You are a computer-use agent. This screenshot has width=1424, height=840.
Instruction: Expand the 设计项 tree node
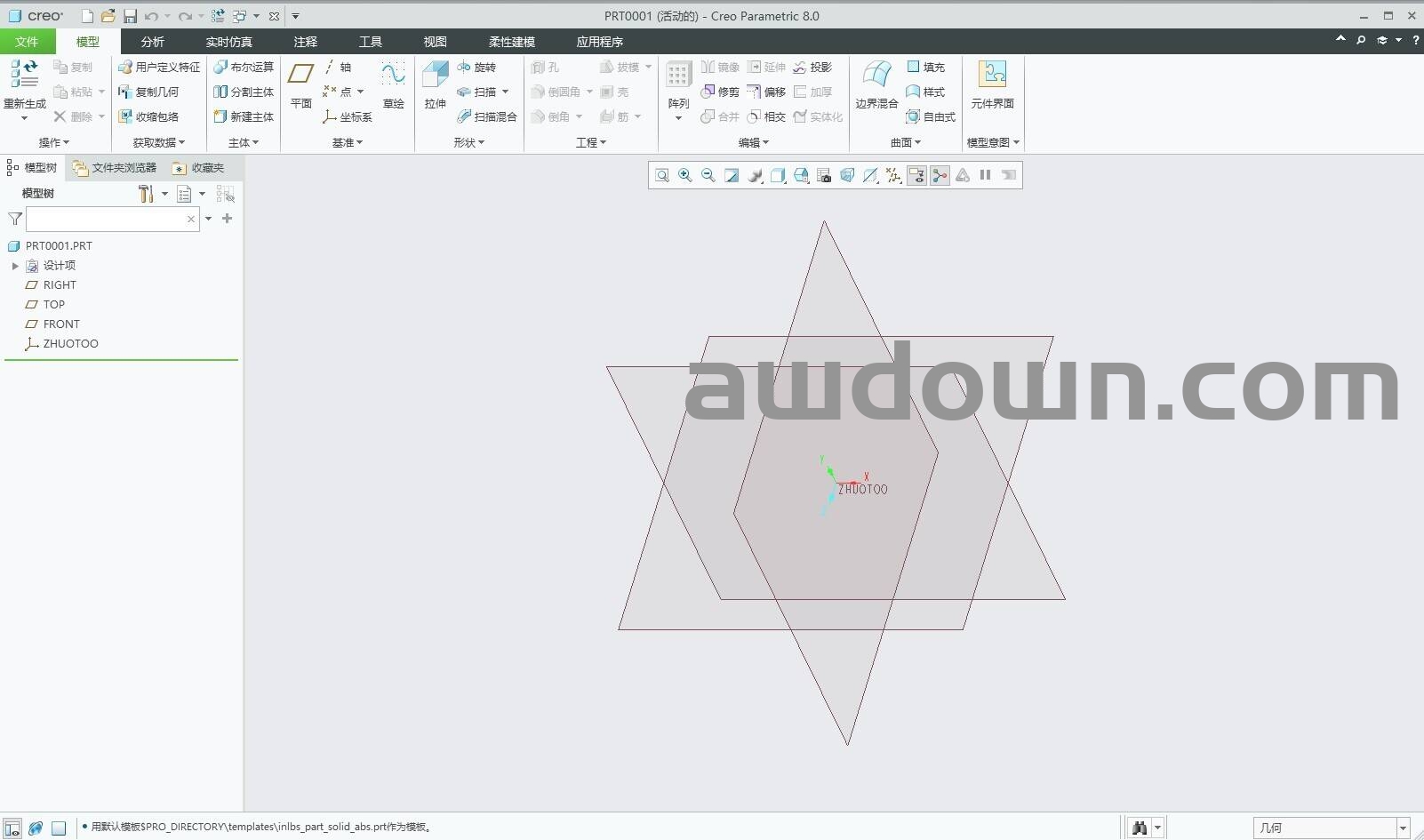[15, 266]
